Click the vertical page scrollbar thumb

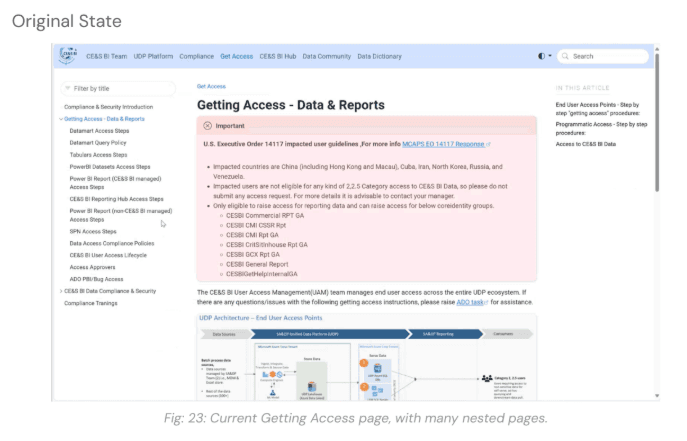pos(657,123)
